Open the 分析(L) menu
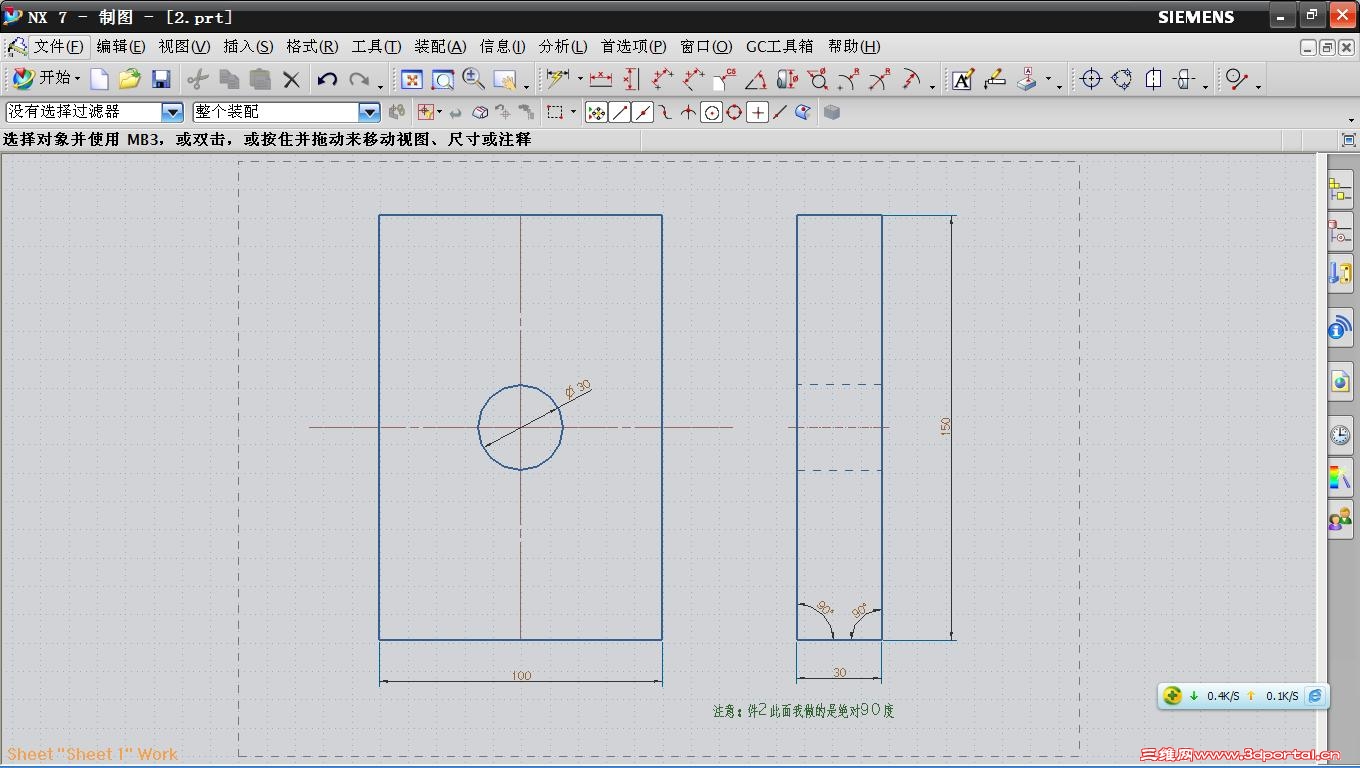The height and width of the screenshot is (768, 1360). click(563, 46)
